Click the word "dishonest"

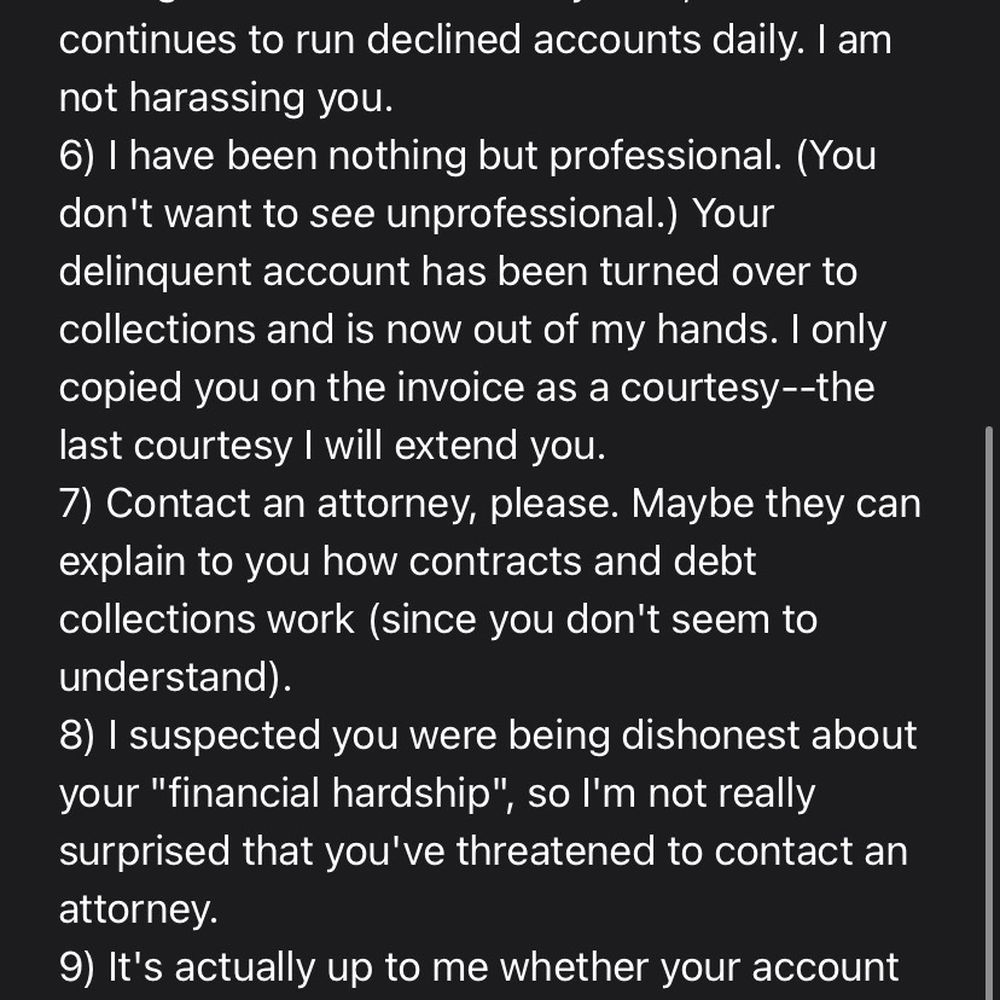tap(710, 735)
